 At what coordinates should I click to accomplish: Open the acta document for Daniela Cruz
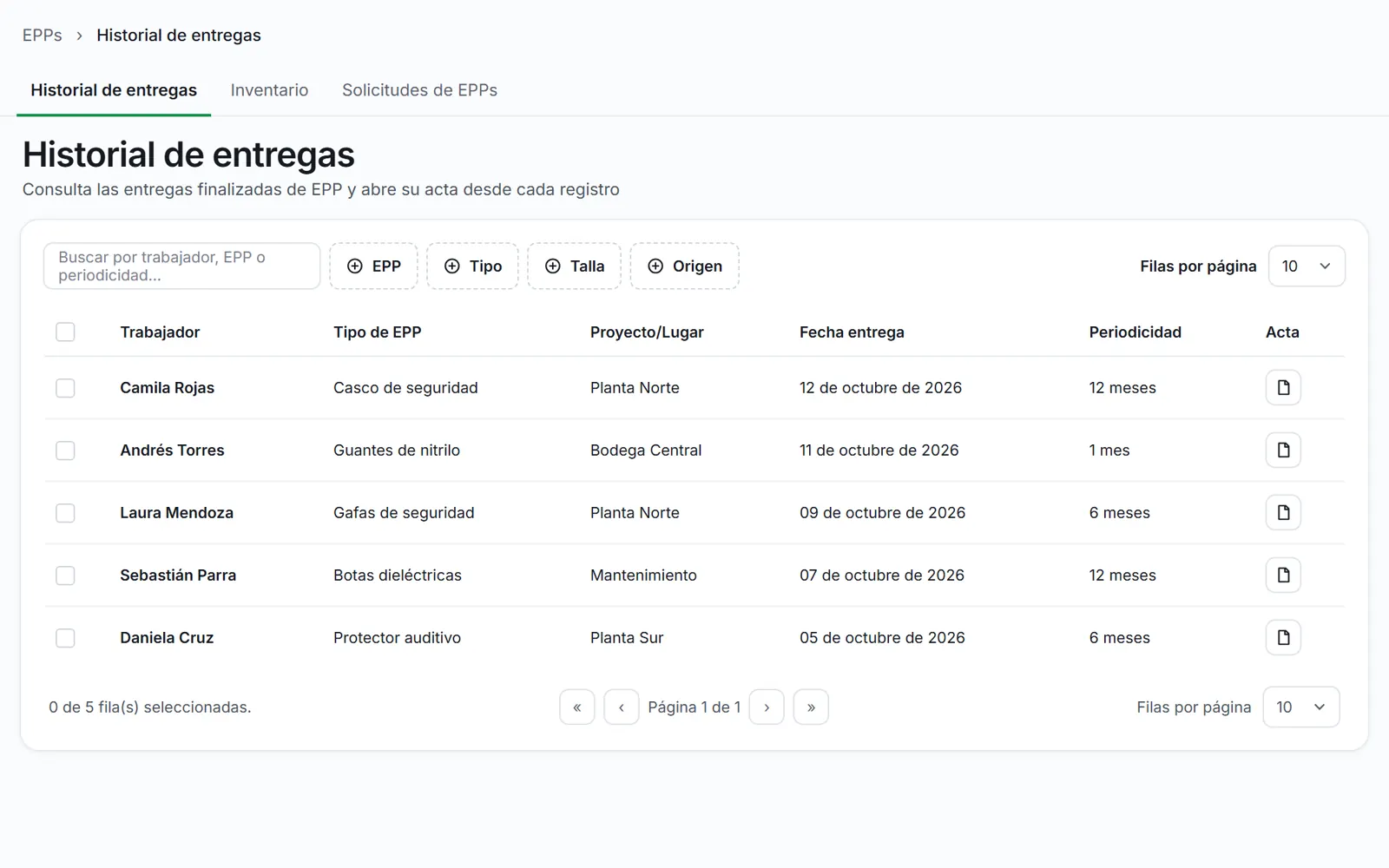click(1283, 637)
